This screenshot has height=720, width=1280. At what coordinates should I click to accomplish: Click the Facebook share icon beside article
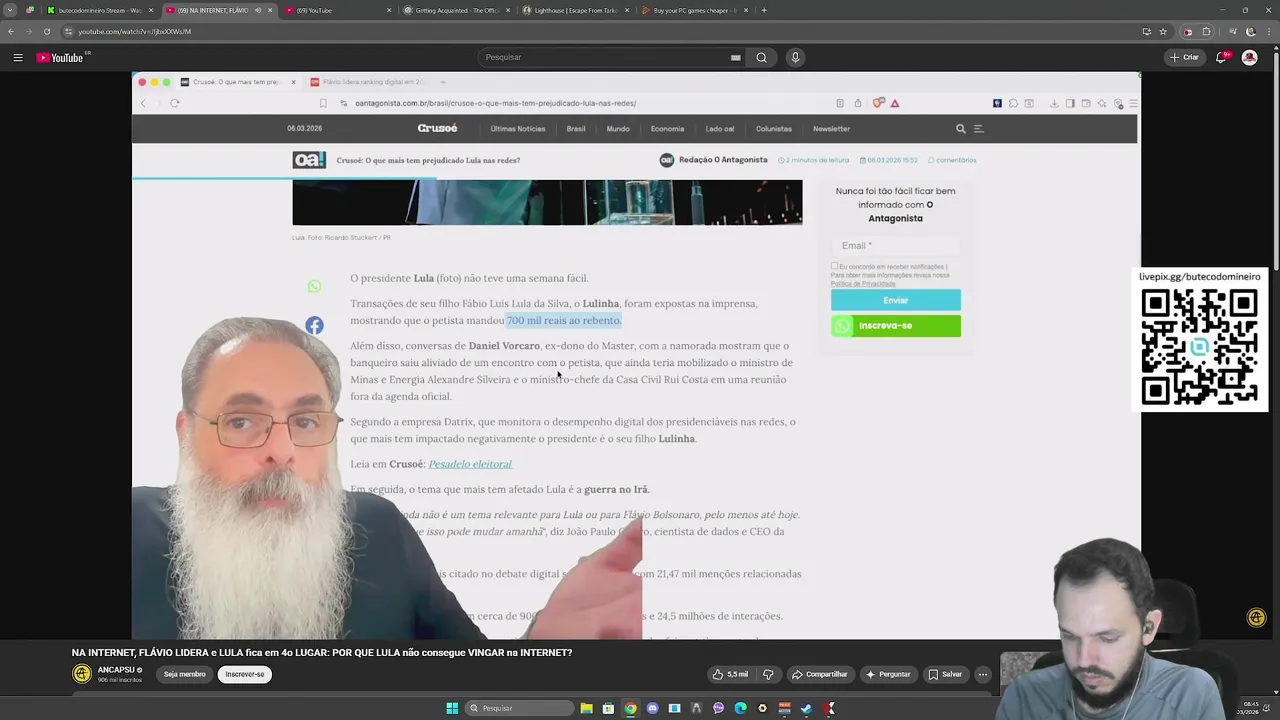coord(314,325)
